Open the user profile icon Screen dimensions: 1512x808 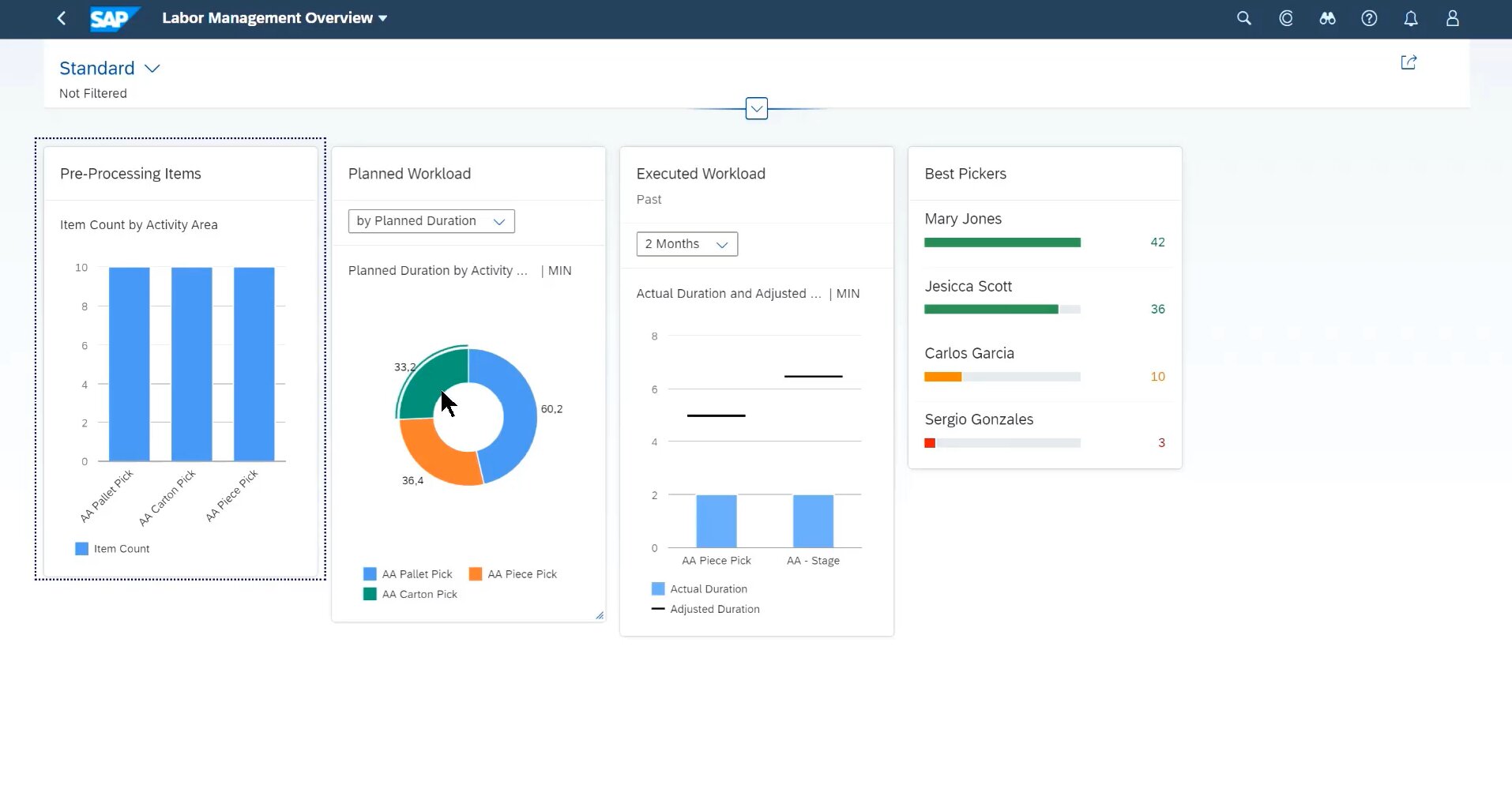coord(1452,18)
